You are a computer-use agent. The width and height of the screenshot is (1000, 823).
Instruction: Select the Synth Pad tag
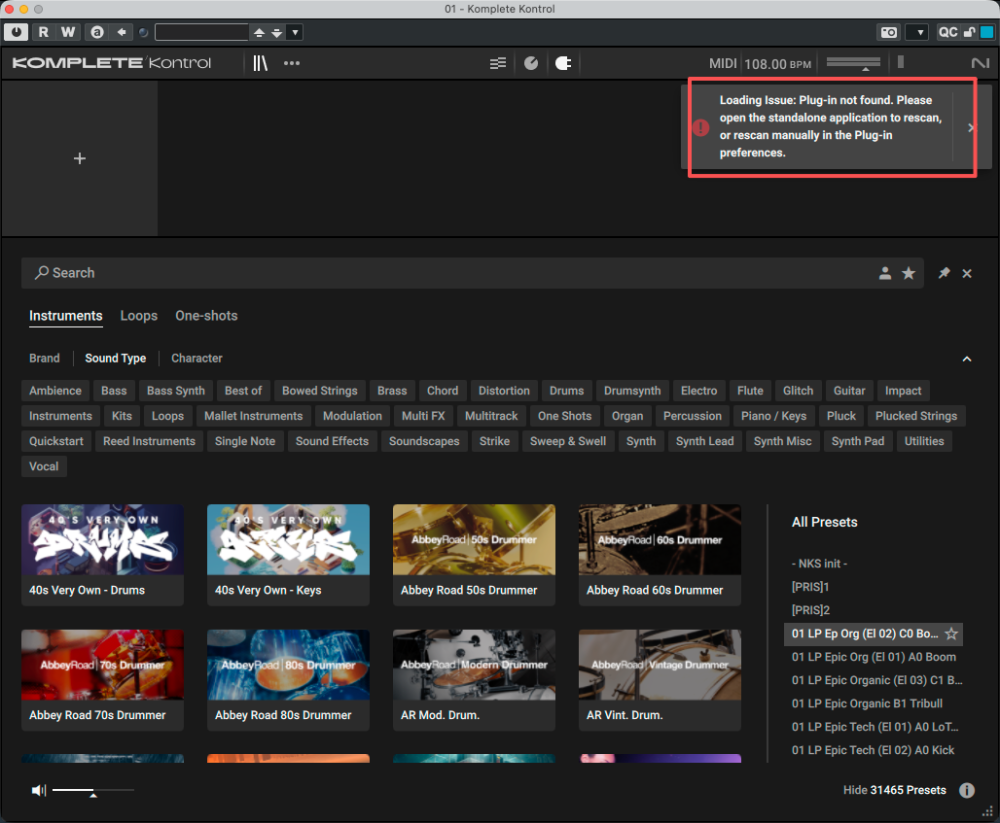coord(858,441)
